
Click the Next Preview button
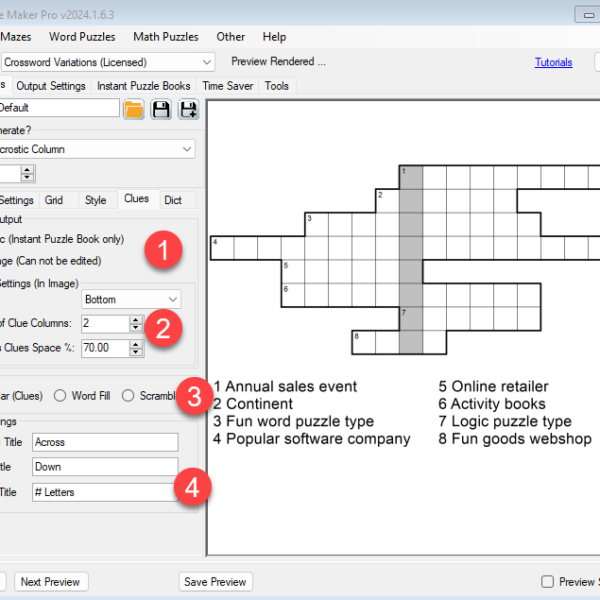tap(50, 582)
